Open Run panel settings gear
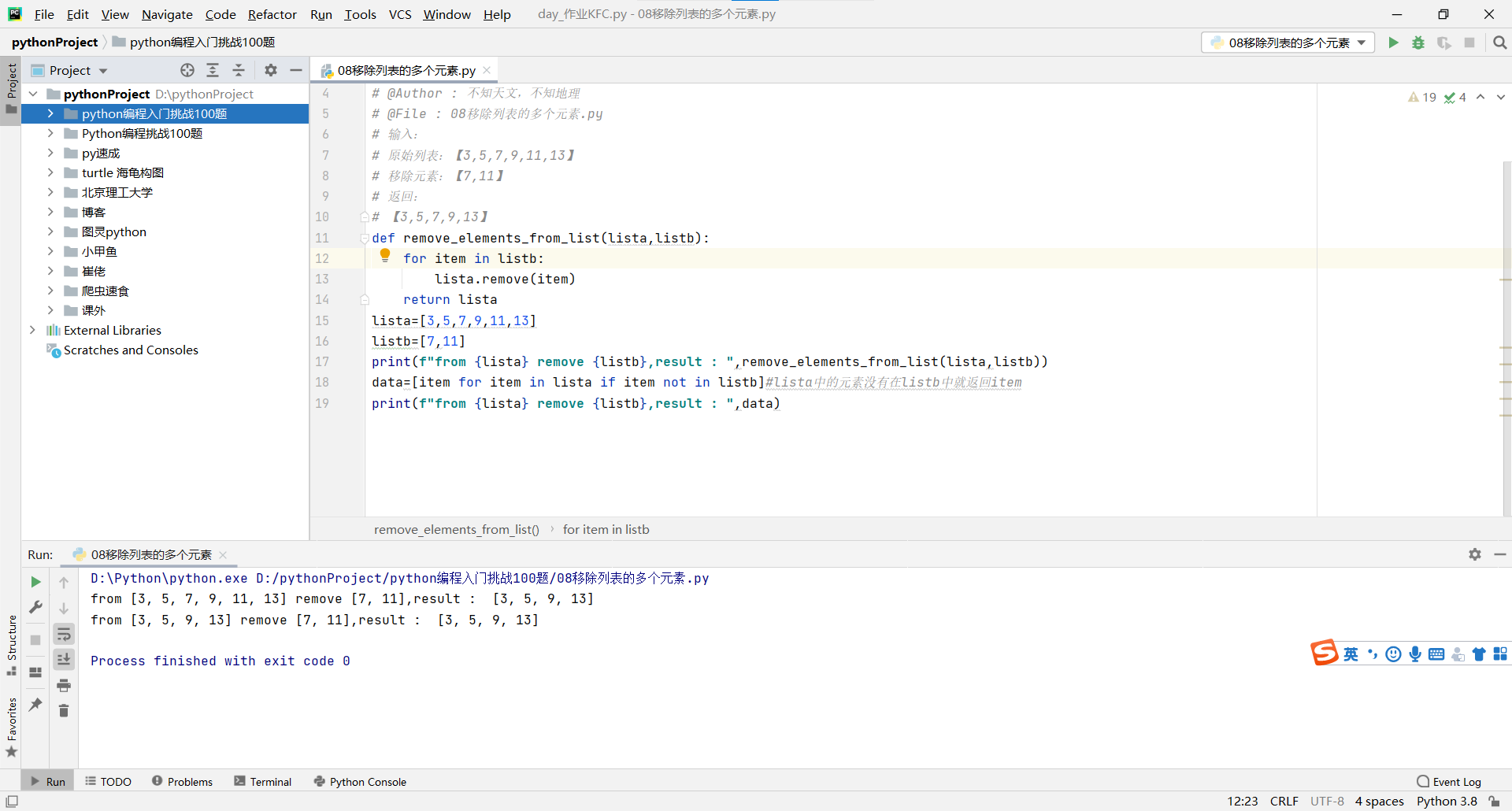The height and width of the screenshot is (811, 1512). 1475,554
